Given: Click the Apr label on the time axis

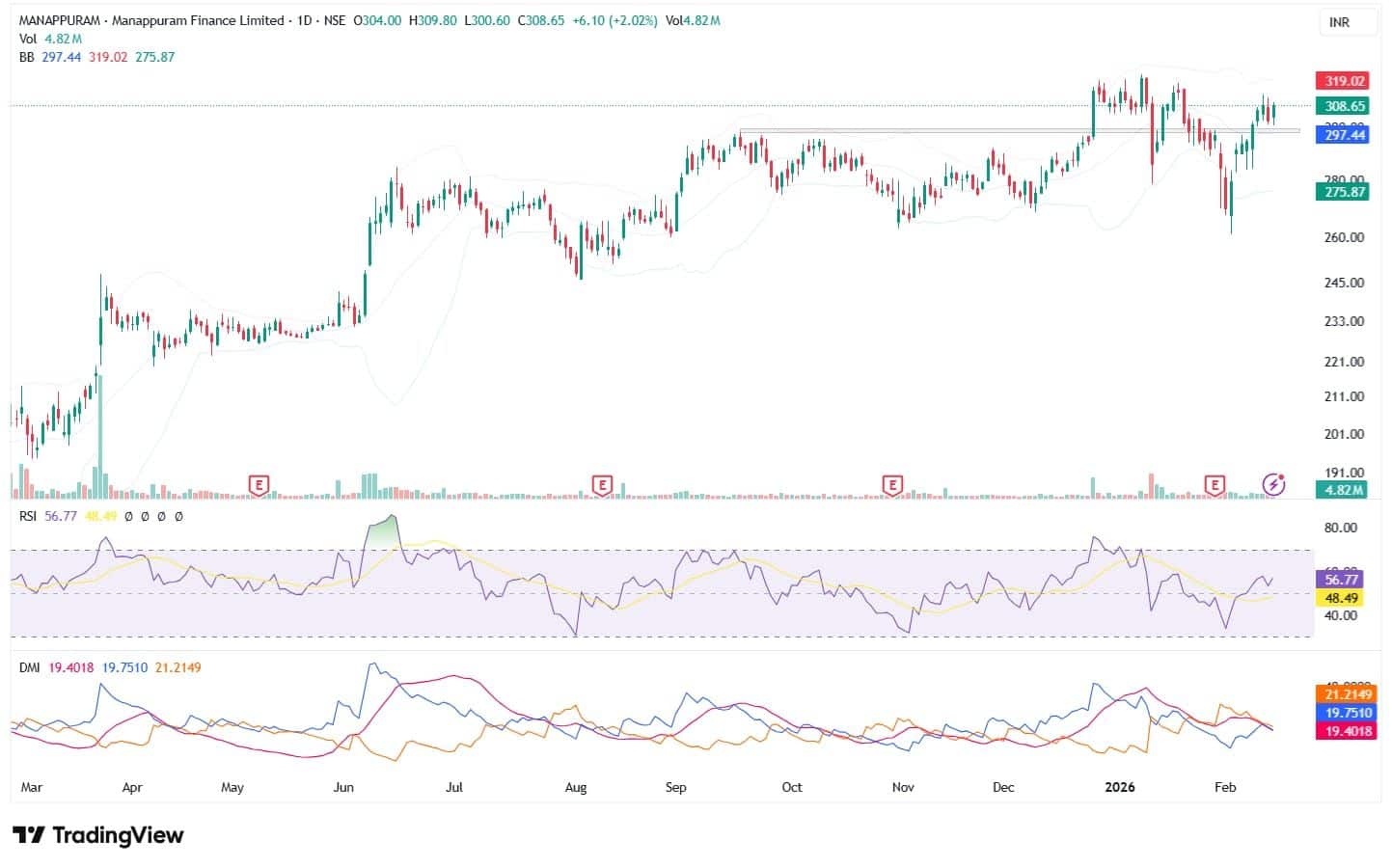Looking at the screenshot, I should (132, 787).
